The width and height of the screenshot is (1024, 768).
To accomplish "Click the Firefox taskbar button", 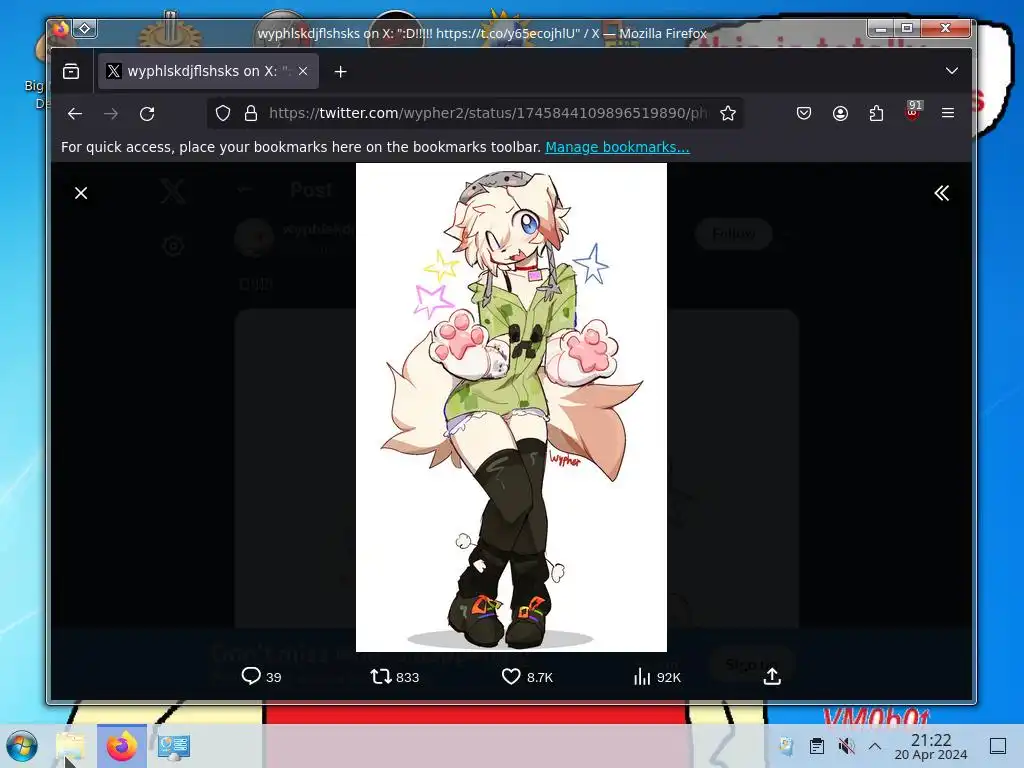I will pos(121,746).
